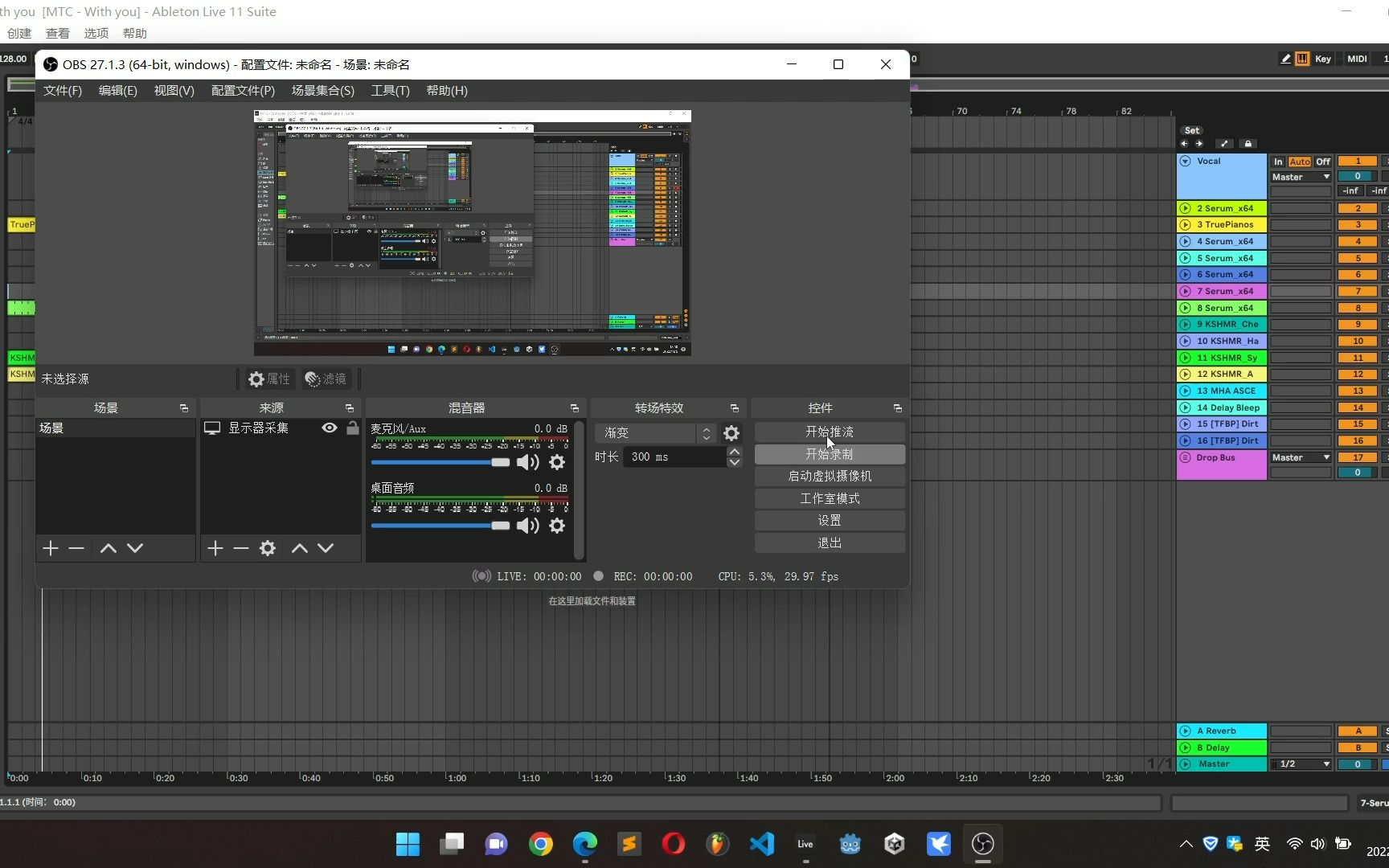Screen dimensions: 1389x868
Task: Toggle activator for track 5 in Ableton
Action: click(1358, 258)
